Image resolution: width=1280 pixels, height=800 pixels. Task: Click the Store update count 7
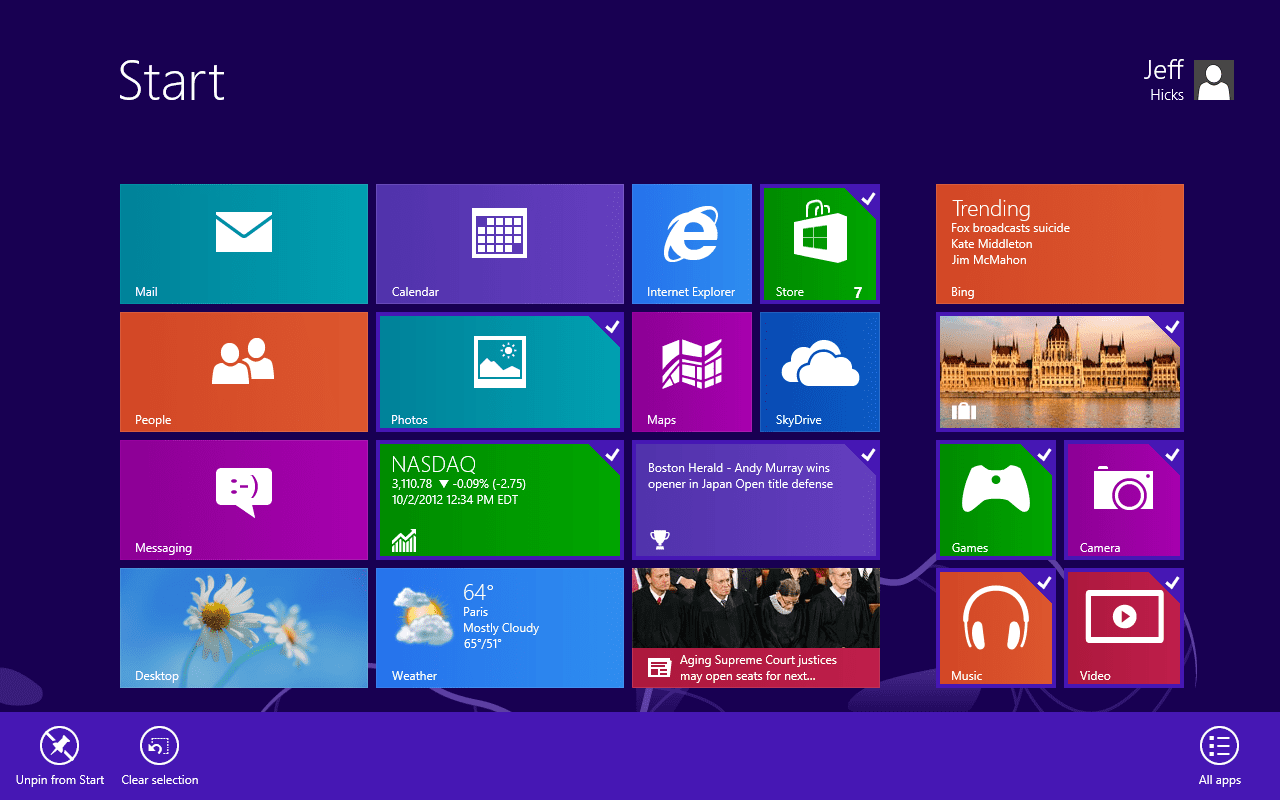point(858,292)
